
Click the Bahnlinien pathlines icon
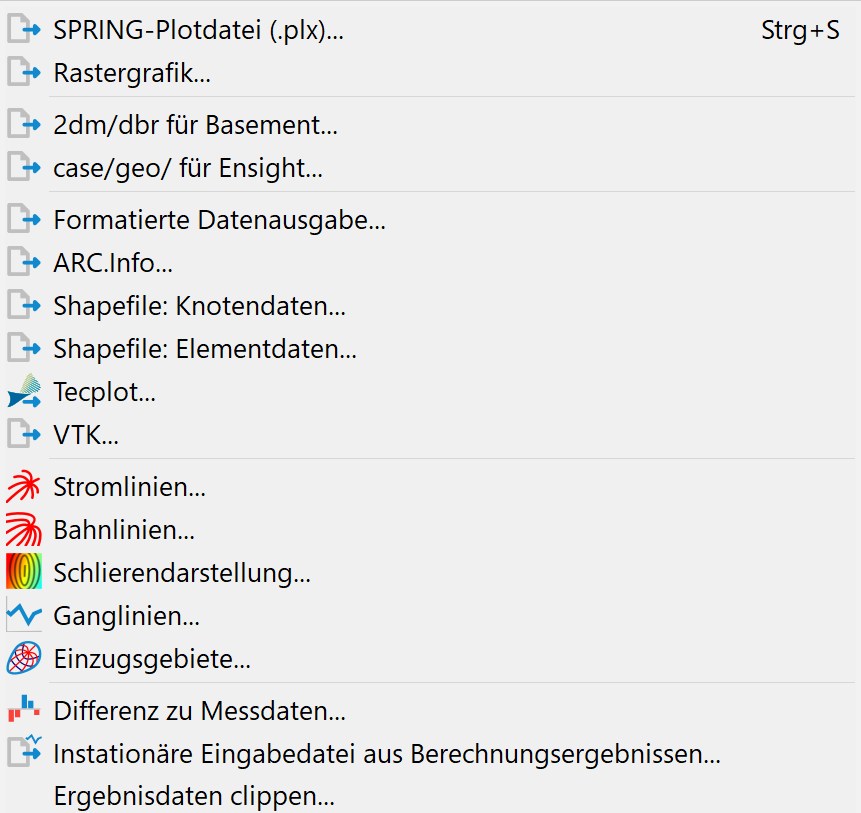24,529
